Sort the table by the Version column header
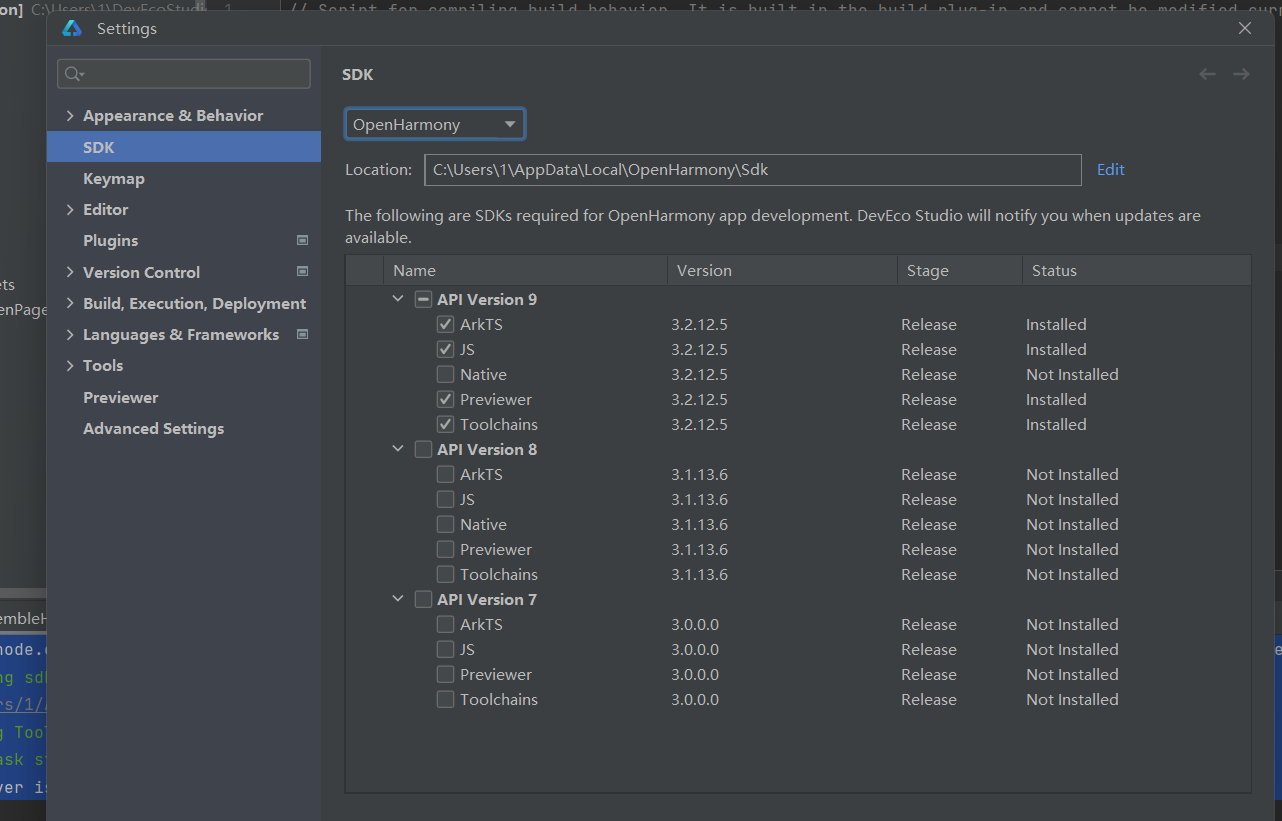The height and width of the screenshot is (821, 1282). 782,270
